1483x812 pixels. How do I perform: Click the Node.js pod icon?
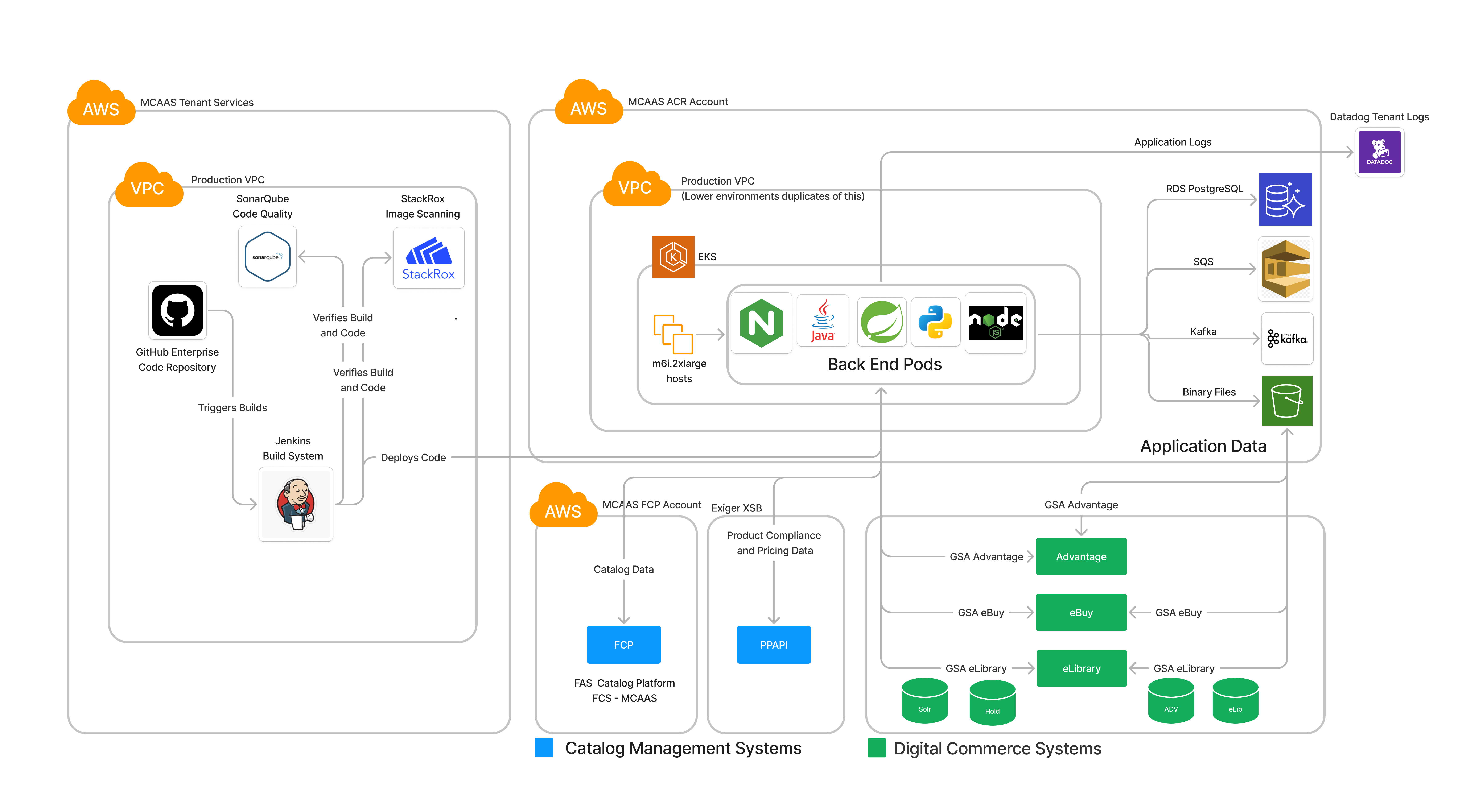pos(995,323)
